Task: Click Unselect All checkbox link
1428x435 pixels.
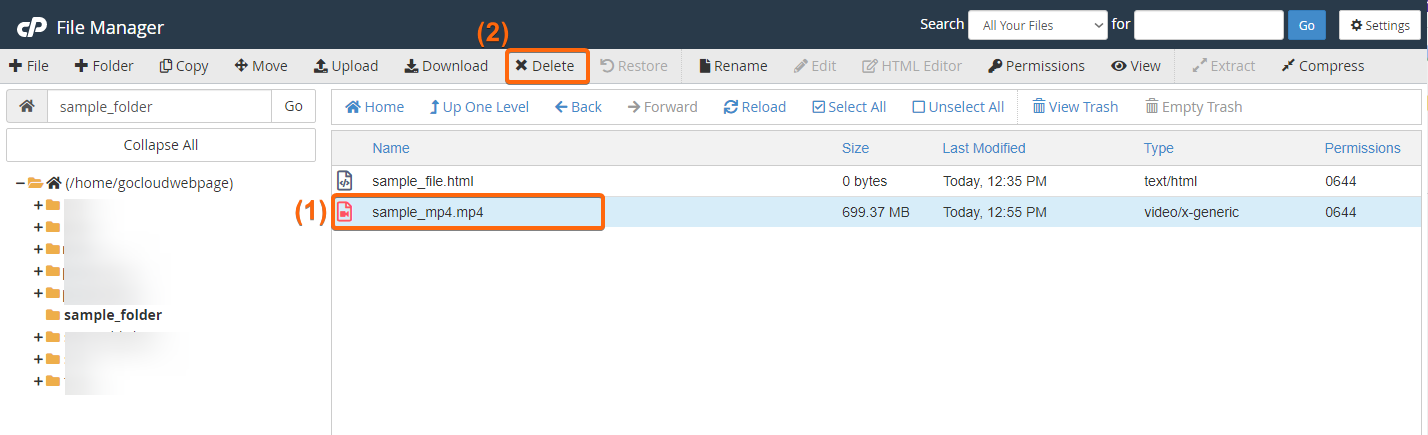Action: coord(958,107)
